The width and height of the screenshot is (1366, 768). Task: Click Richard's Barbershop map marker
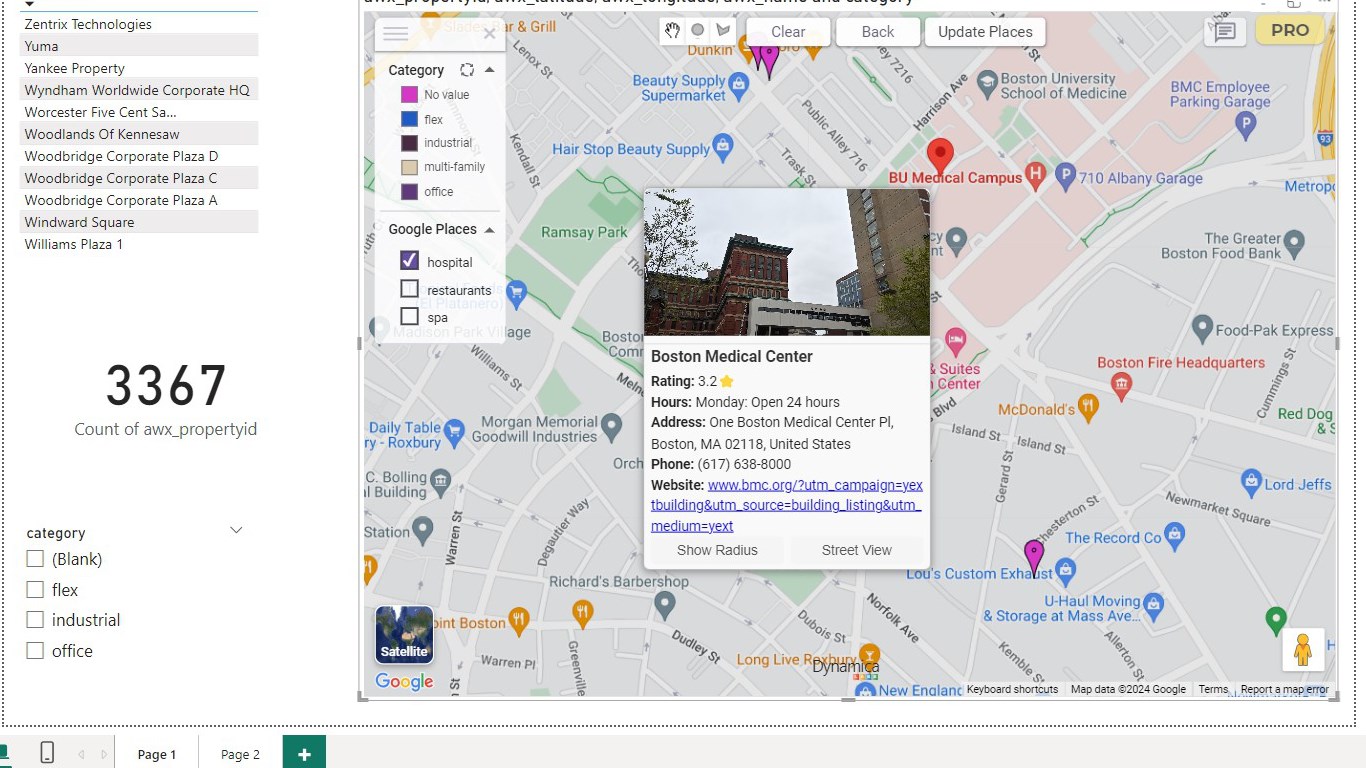click(664, 604)
